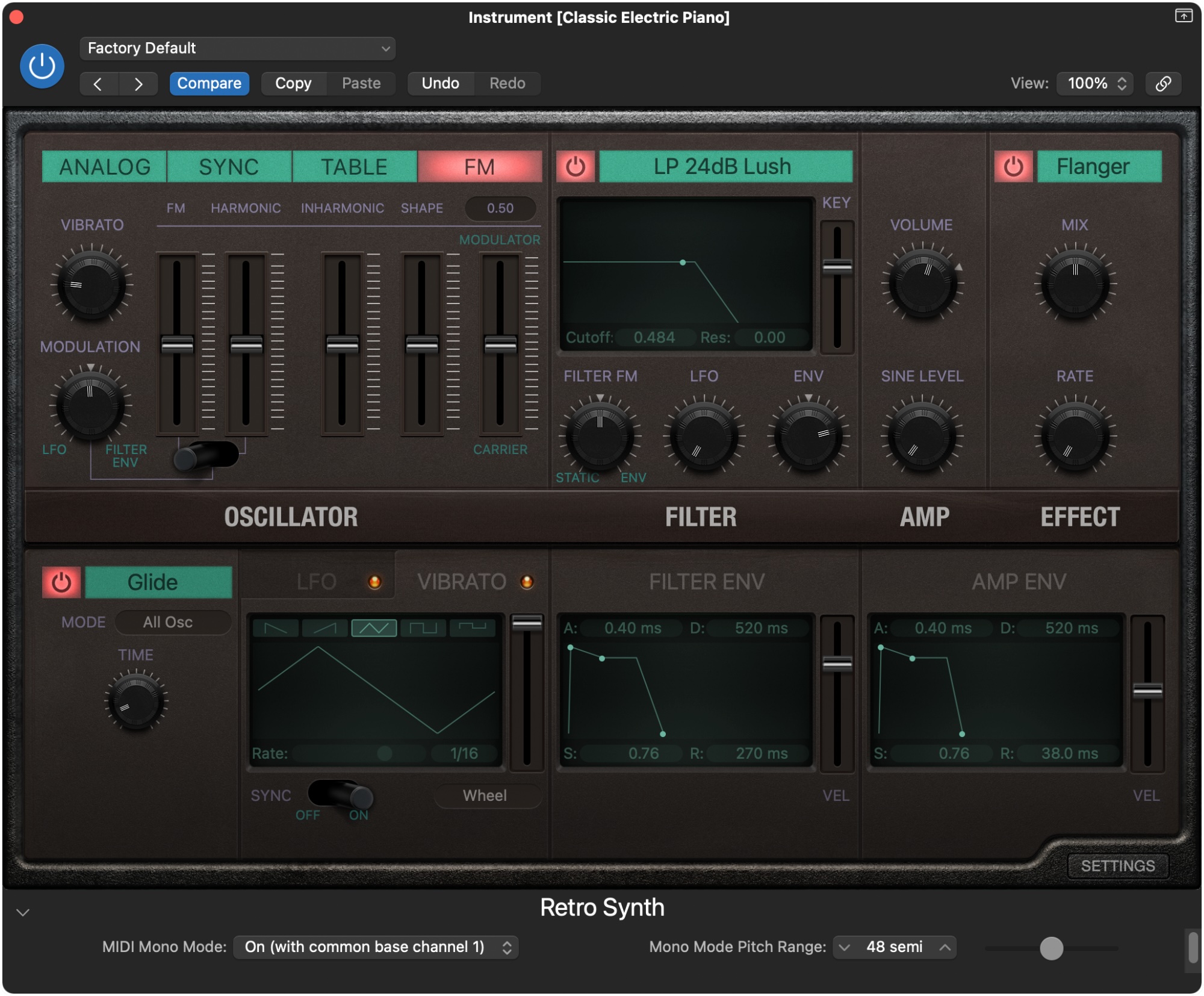The width and height of the screenshot is (1204, 996).
Task: Click the effect RATE knob
Action: pos(1075,435)
